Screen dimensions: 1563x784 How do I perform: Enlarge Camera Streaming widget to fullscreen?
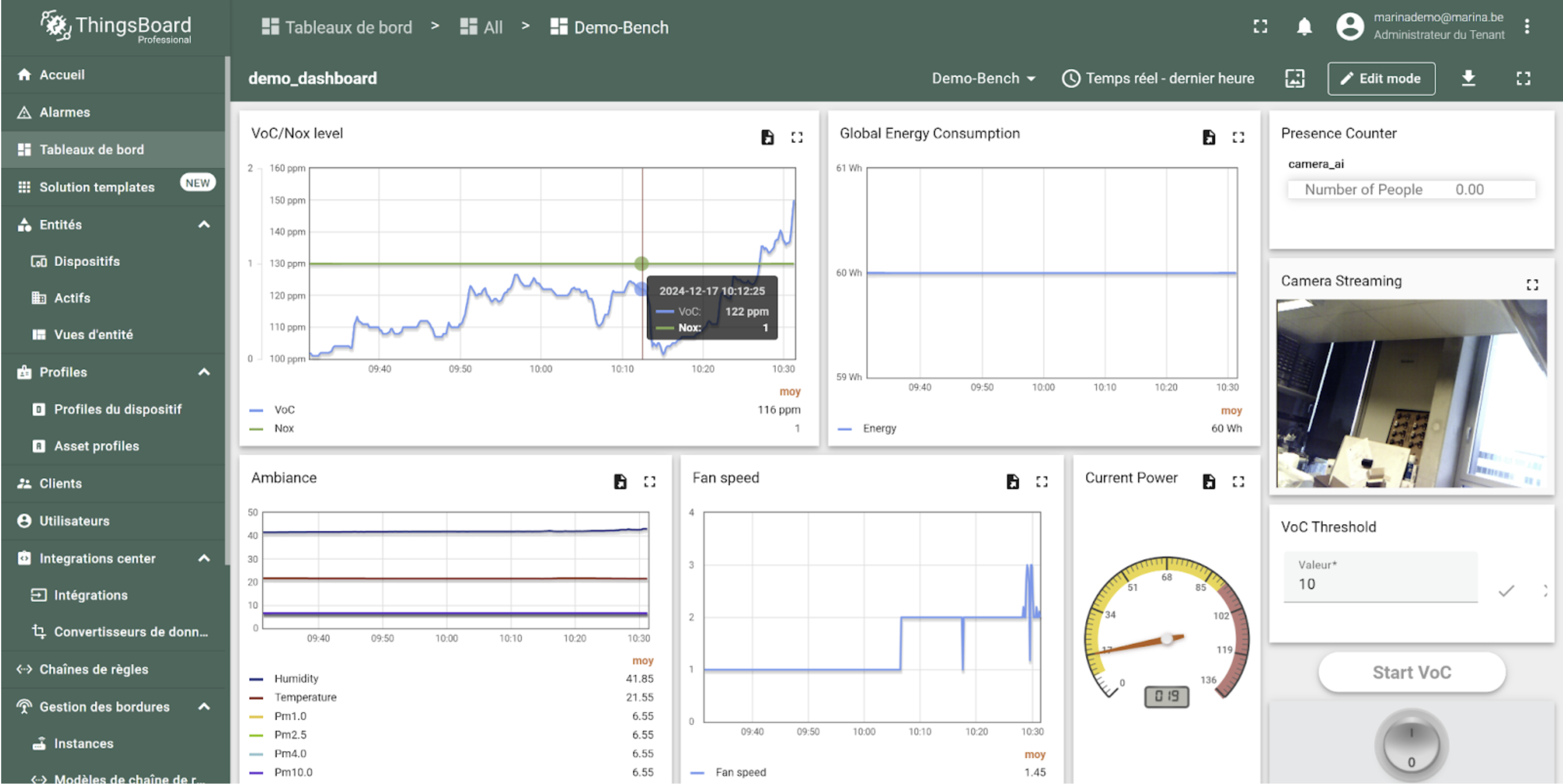pyautogui.click(x=1532, y=284)
